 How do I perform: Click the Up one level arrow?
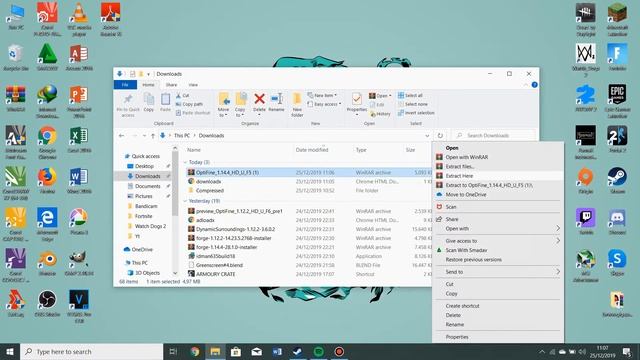pyautogui.click(x=153, y=136)
